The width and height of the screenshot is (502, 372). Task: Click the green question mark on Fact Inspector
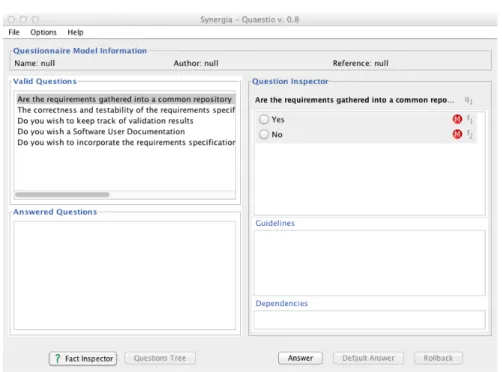tap(57, 359)
